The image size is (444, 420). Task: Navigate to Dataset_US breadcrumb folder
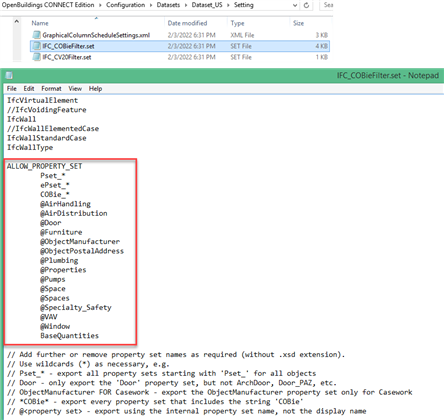(207, 5)
